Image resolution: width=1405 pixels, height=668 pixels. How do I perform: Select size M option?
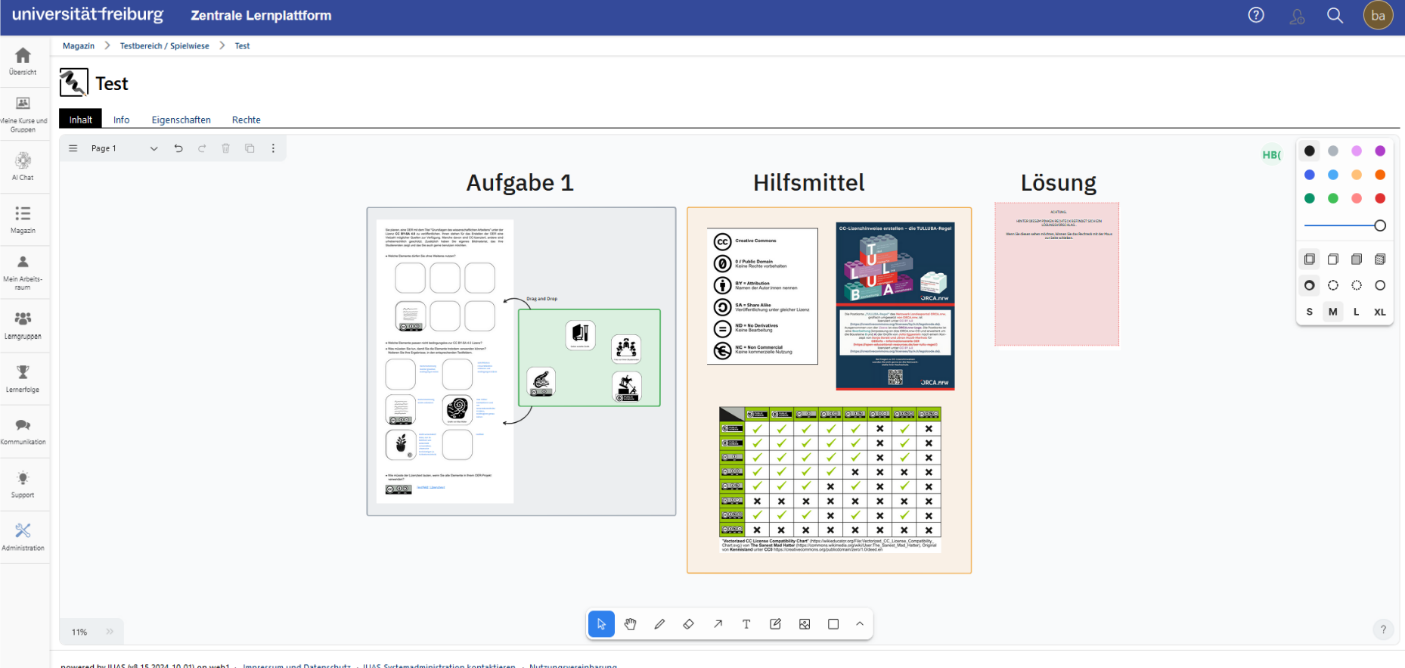pyautogui.click(x=1333, y=312)
